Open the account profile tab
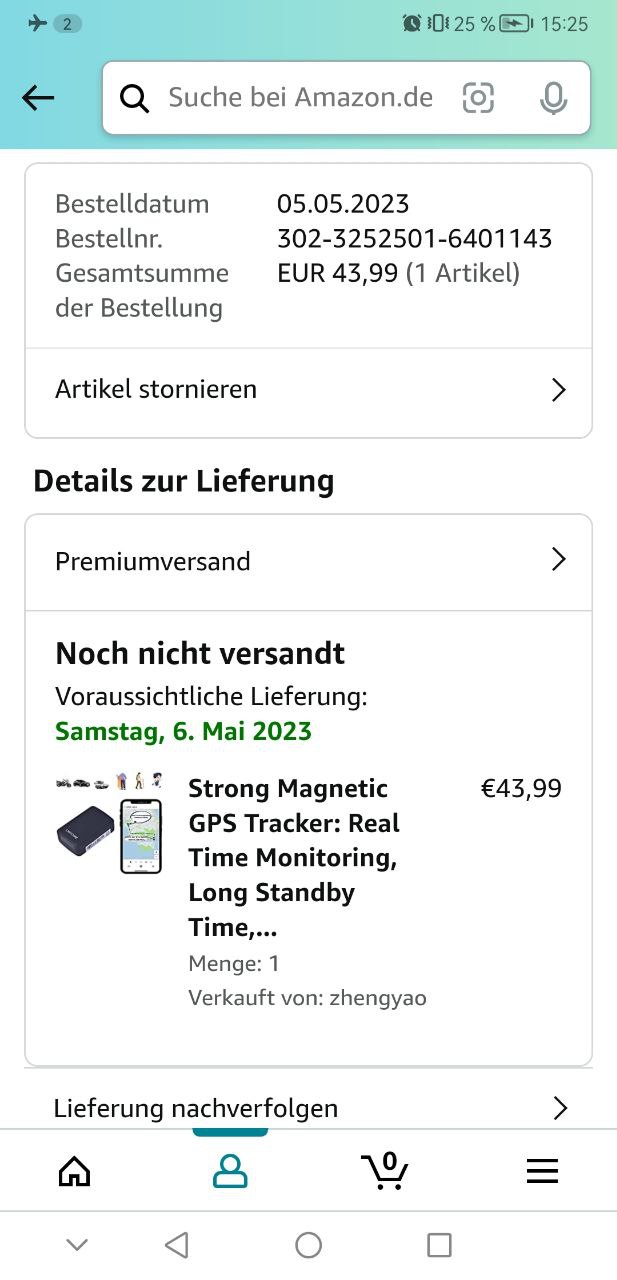The width and height of the screenshot is (617, 1280). tap(230, 1171)
